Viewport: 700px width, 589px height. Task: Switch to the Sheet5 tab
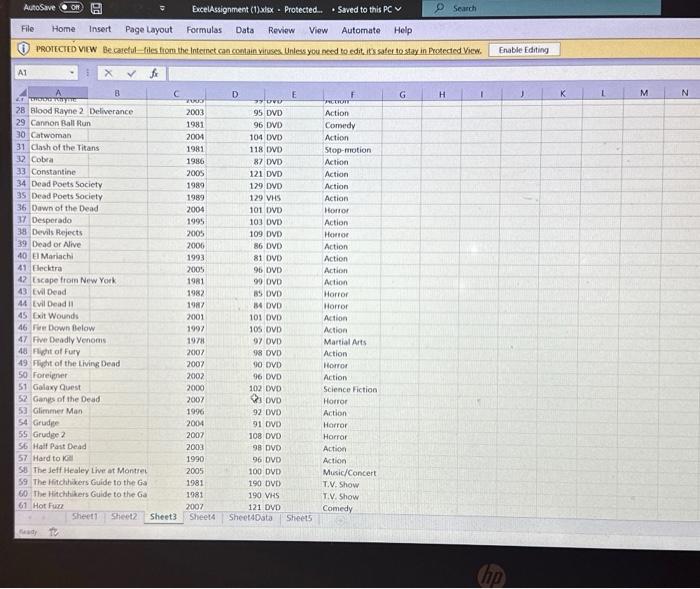pyautogui.click(x=299, y=518)
